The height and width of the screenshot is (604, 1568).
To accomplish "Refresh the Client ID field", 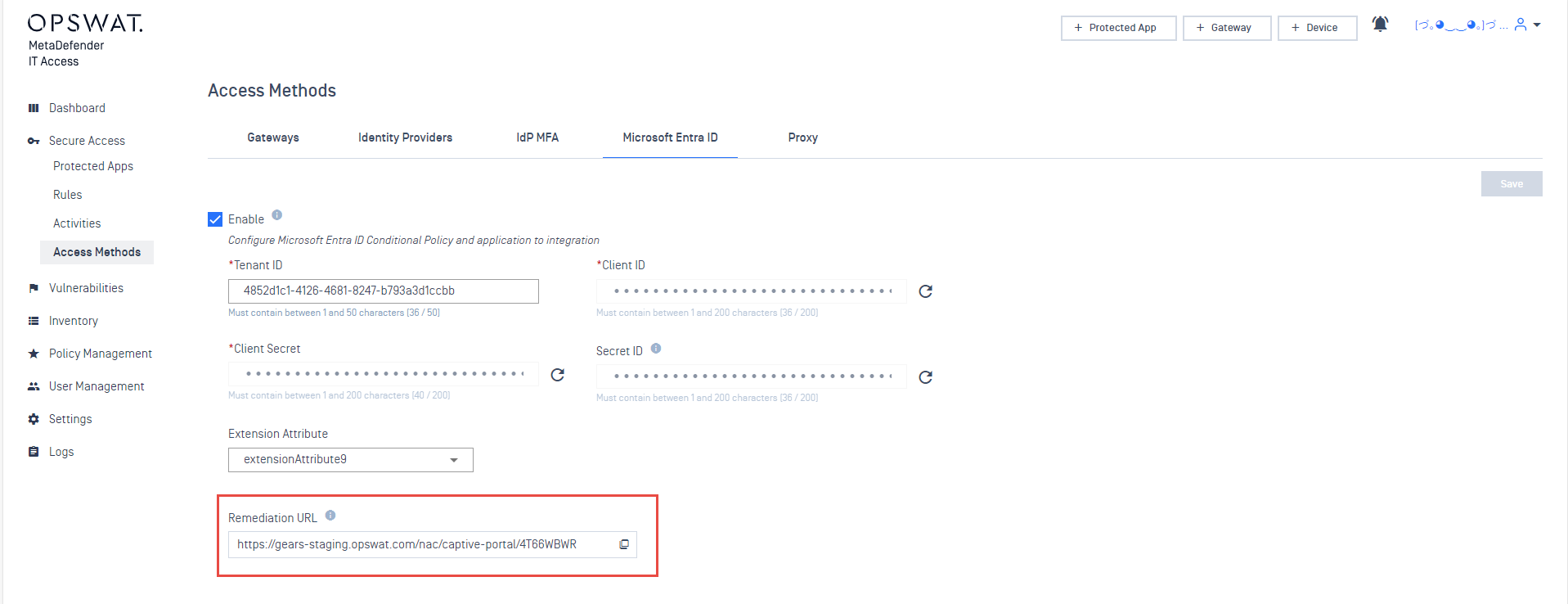I will (925, 291).
